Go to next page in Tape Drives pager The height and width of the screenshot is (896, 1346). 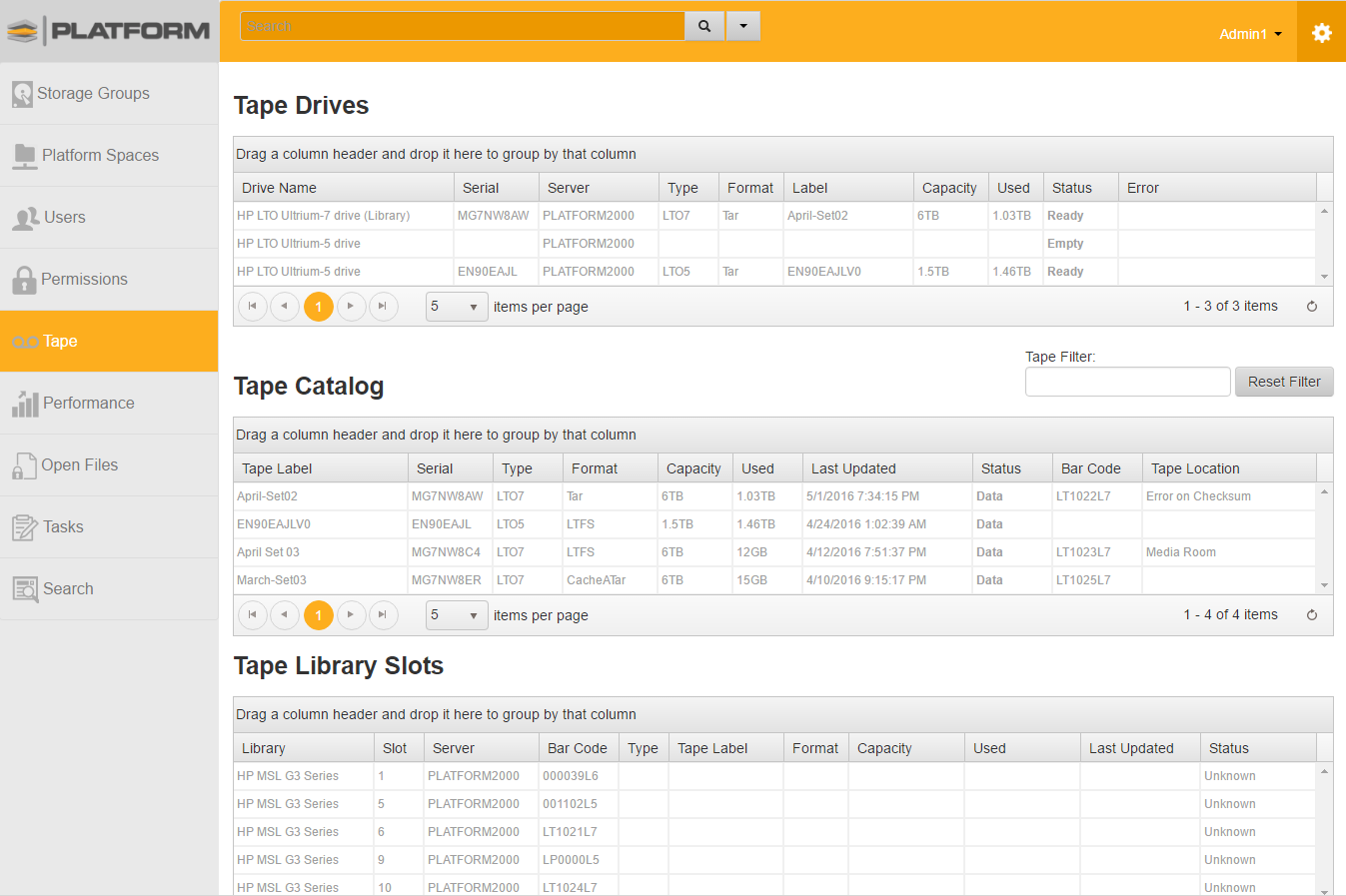pos(351,307)
